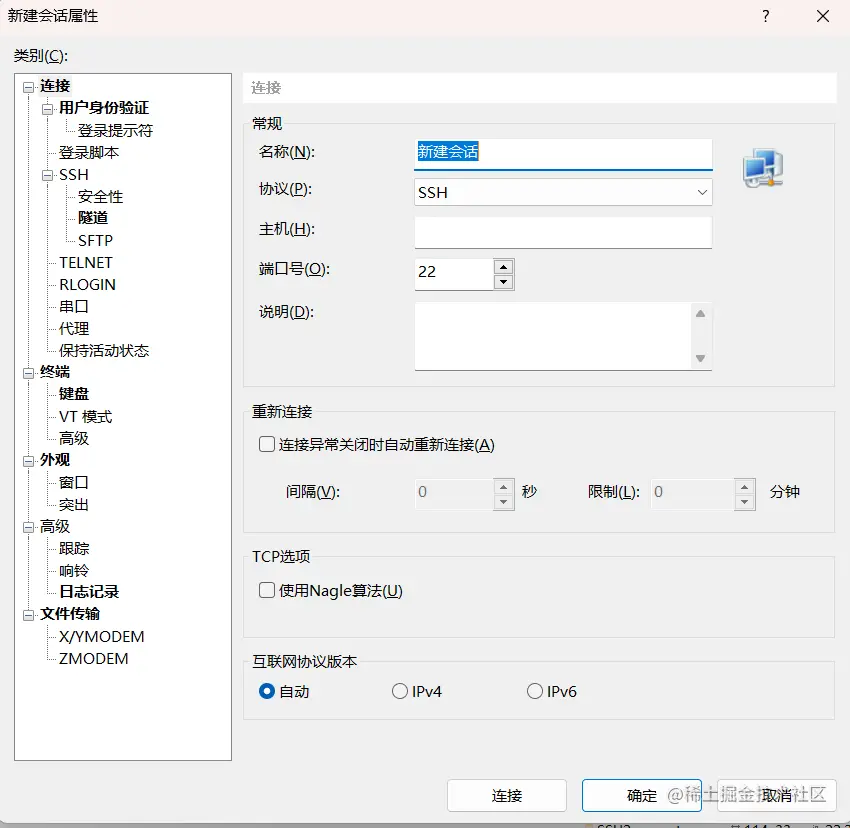The height and width of the screenshot is (828, 850).
Task: Select 终端 tree item
Action: pyautogui.click(x=55, y=372)
